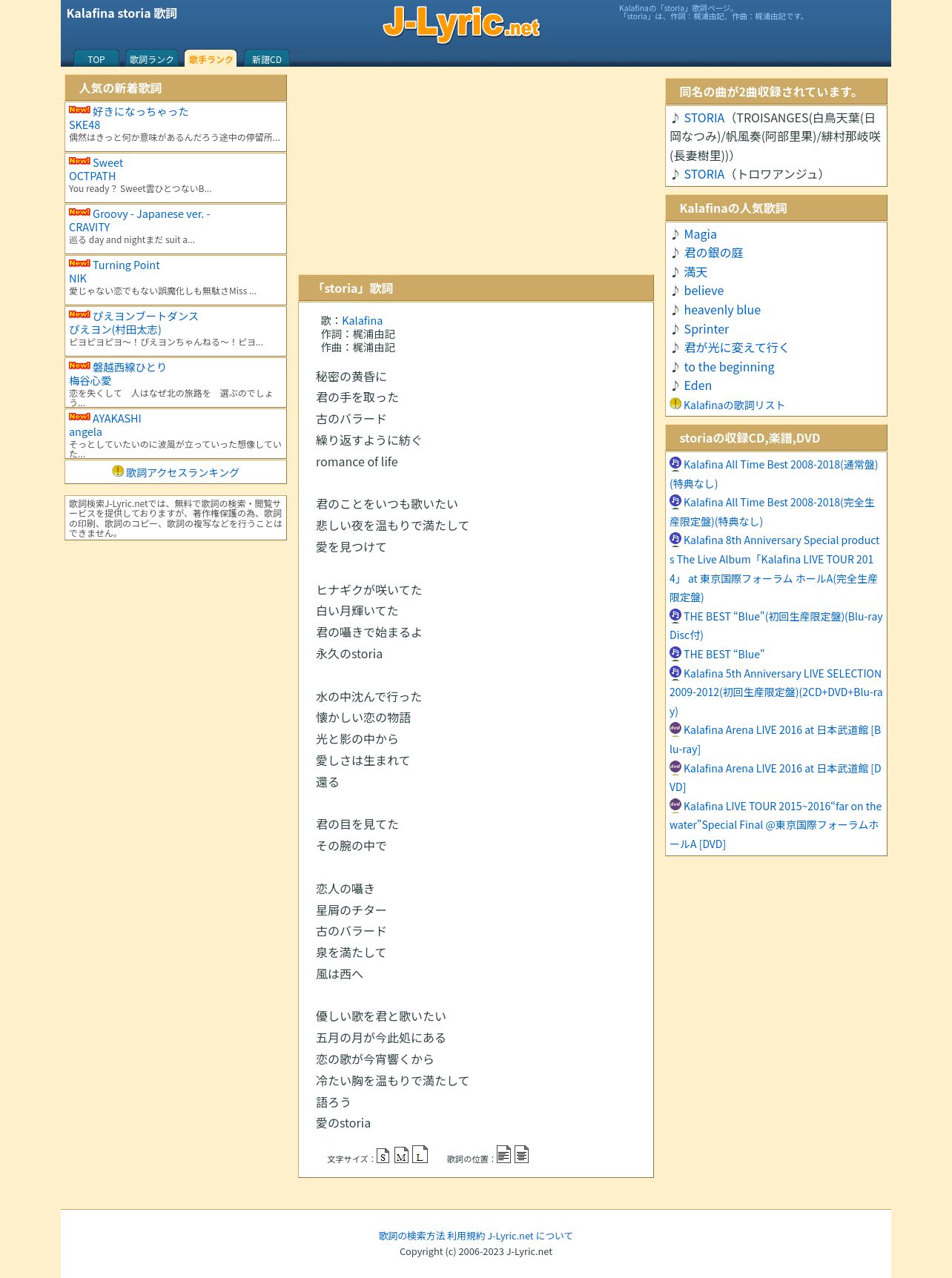Set lyric font size to medium (M)
The width and height of the screenshot is (952, 1278).
(x=401, y=1156)
